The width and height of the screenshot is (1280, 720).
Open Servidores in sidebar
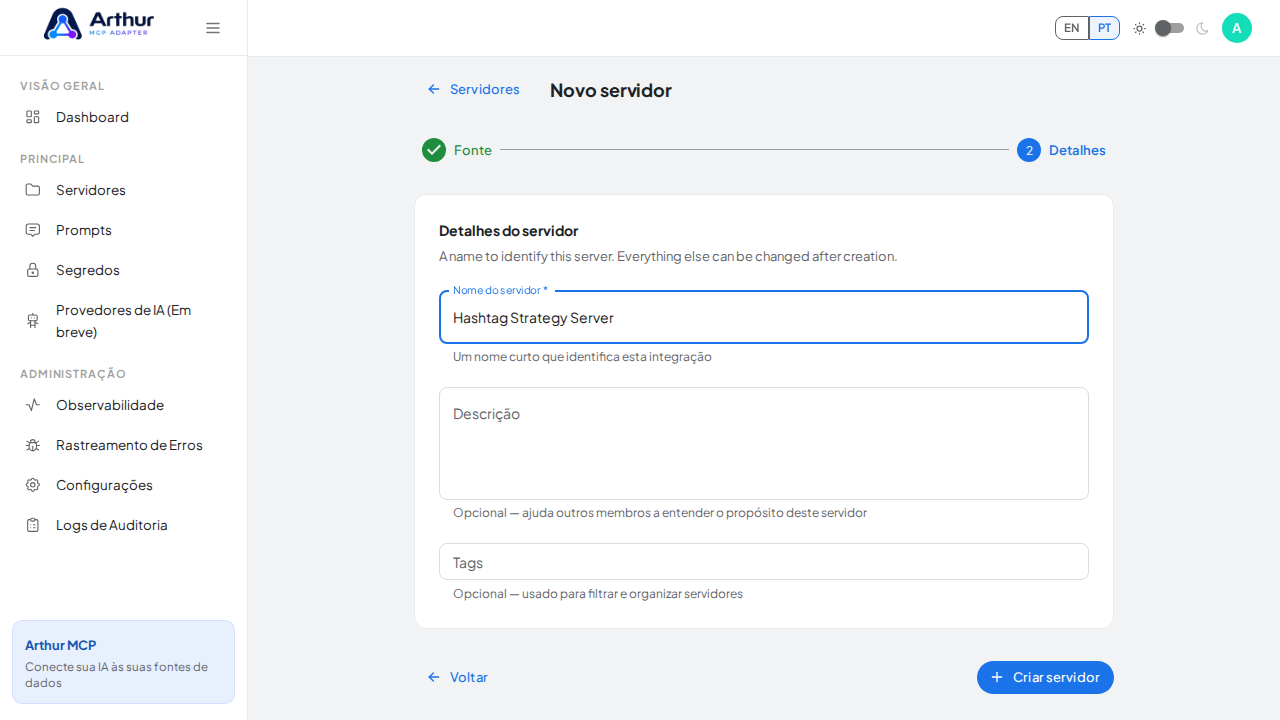(123, 190)
